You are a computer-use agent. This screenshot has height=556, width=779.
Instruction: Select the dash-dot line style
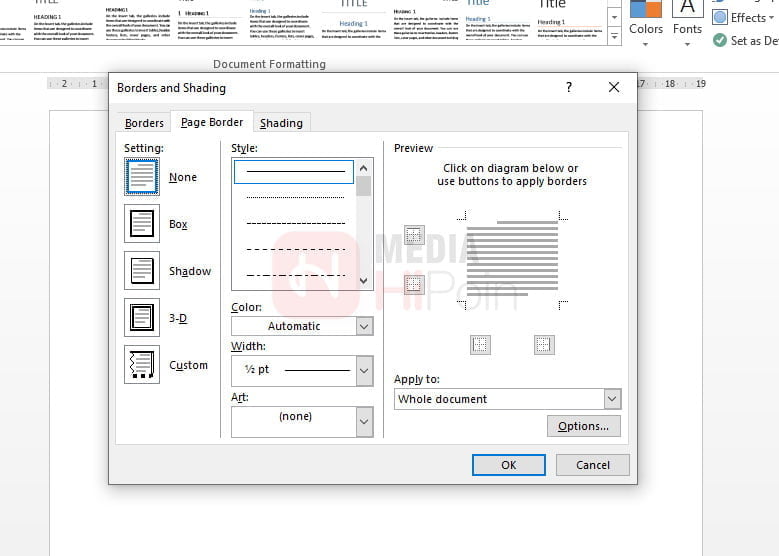tap(294, 275)
